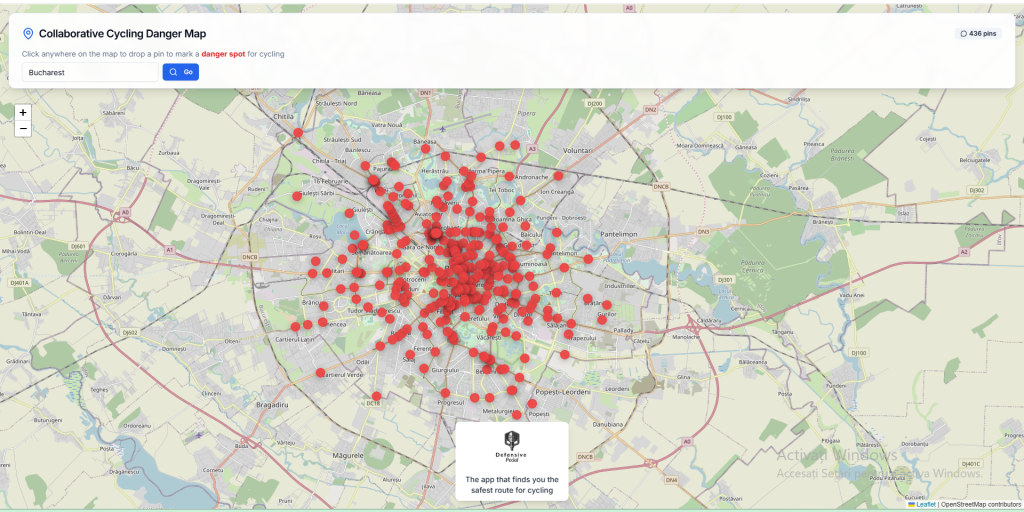1024x512 pixels.
Task: Click the comment icon in pins badge
Action: point(964,33)
